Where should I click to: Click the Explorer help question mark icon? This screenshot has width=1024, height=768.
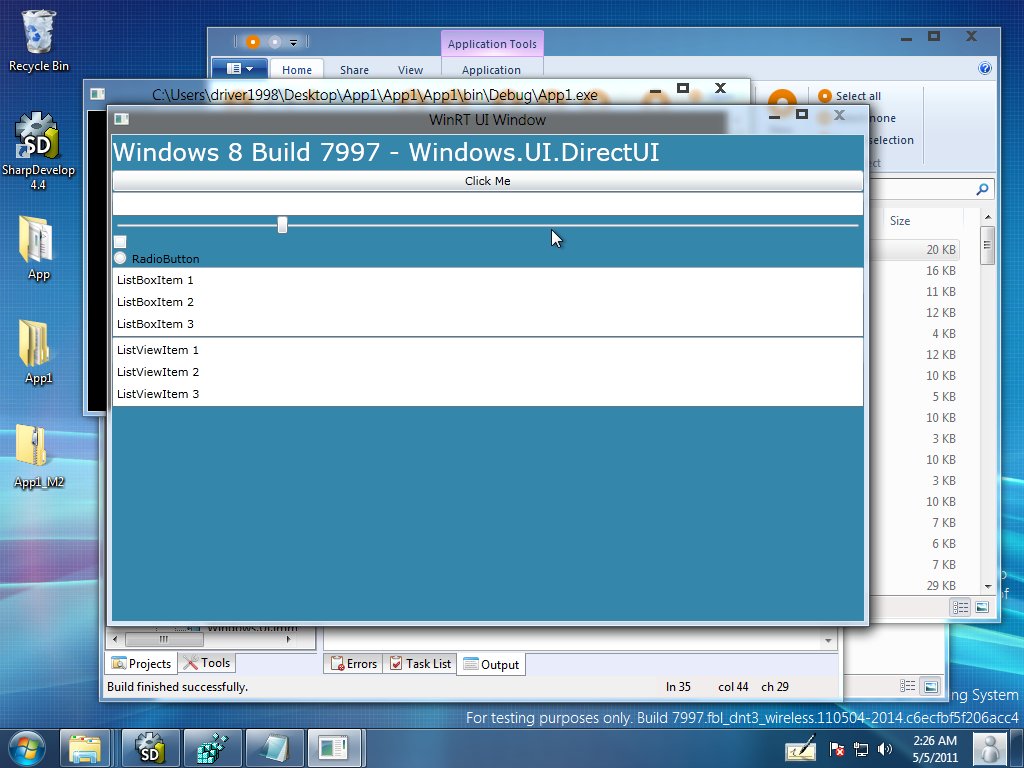(x=985, y=68)
